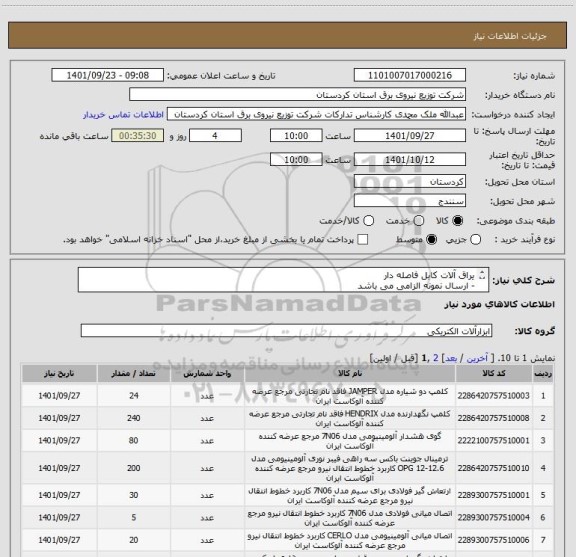The width and height of the screenshot is (576, 557).
Task: Click the delivery province field کردستان
Action: (x=410, y=182)
